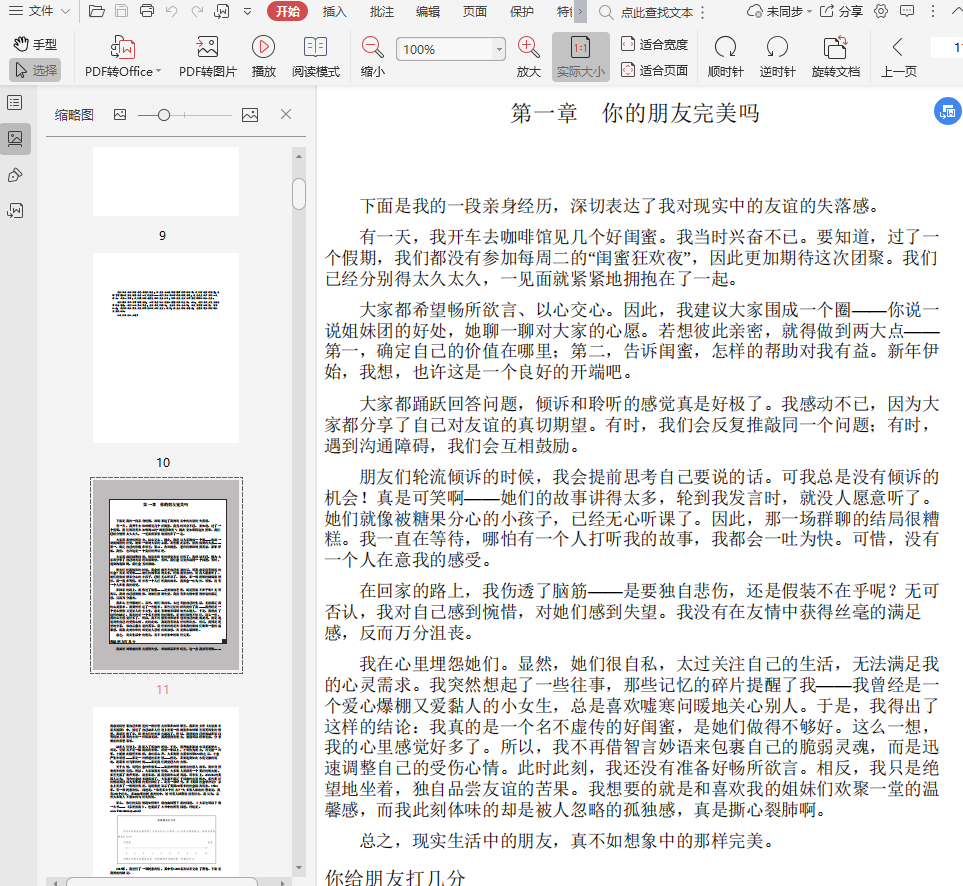Click the thumbnail size slider handle
Viewport: 963px width, 886px height.
coord(164,115)
